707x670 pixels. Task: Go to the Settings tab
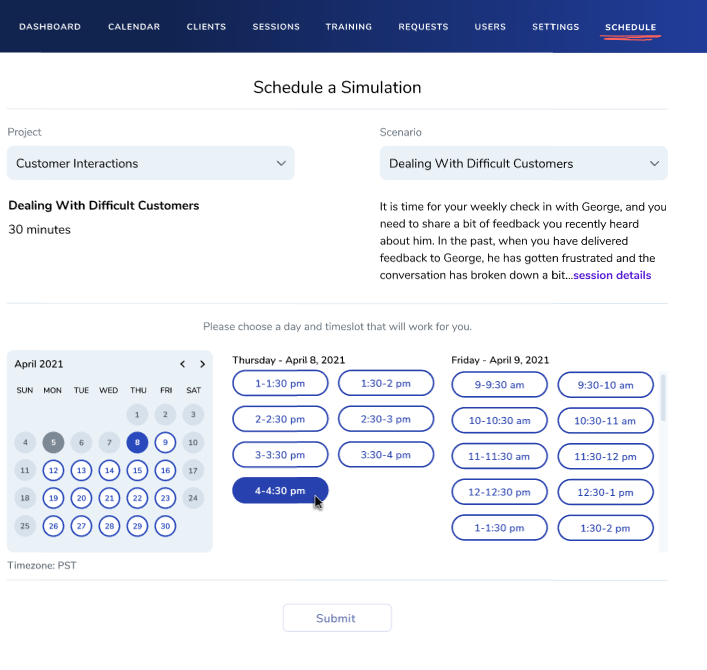555,27
